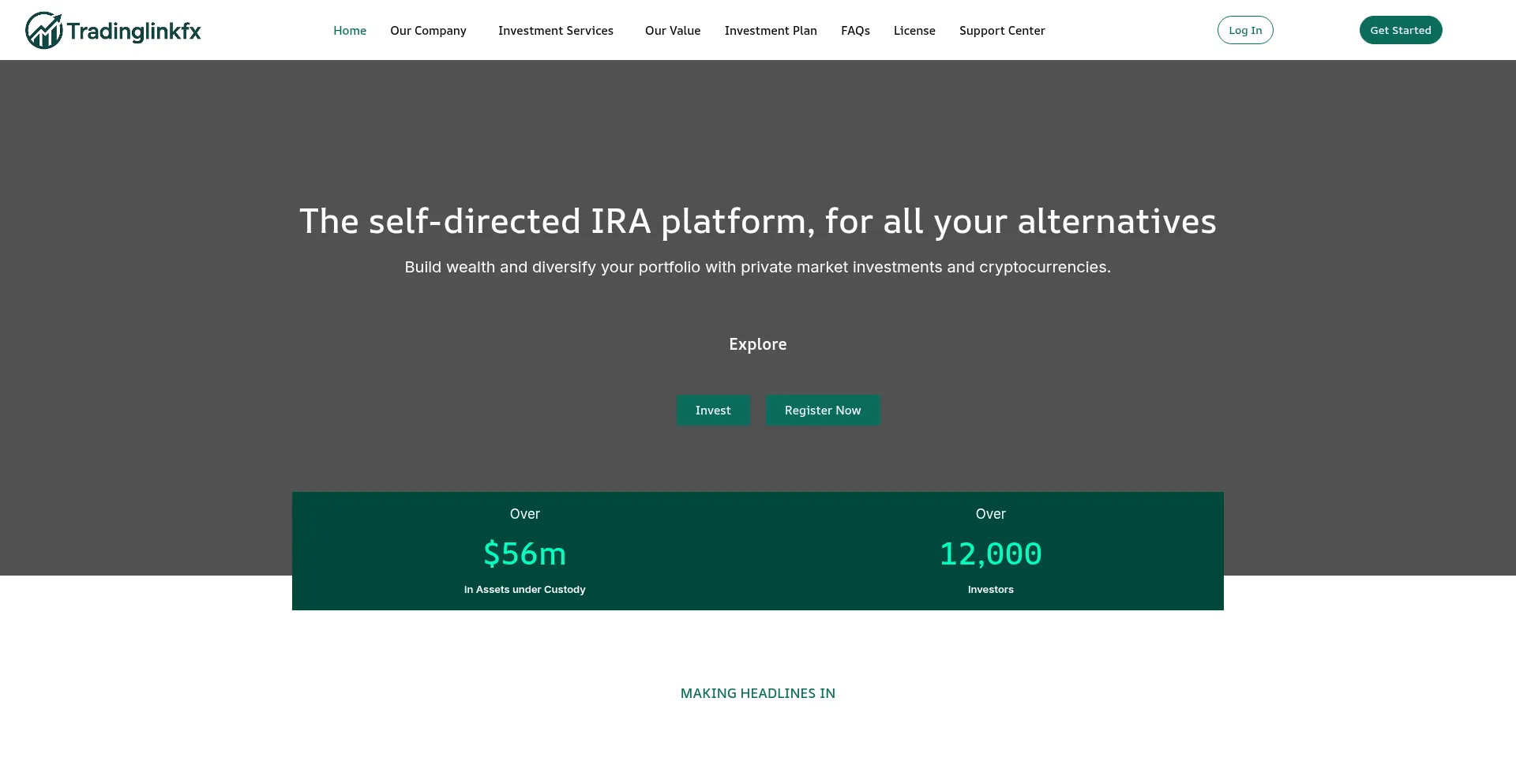
Task: Click the 12,000 investors figure
Action: point(990,554)
